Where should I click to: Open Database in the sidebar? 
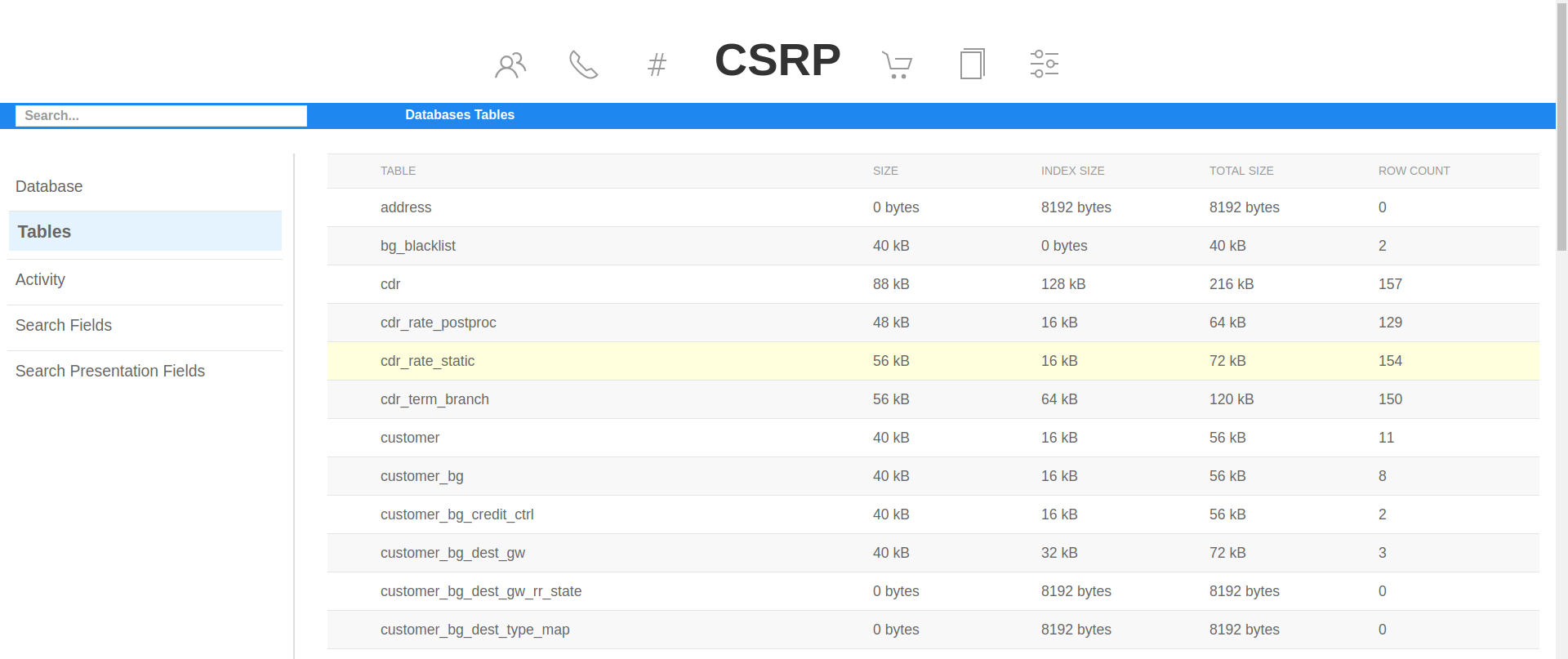[49, 186]
